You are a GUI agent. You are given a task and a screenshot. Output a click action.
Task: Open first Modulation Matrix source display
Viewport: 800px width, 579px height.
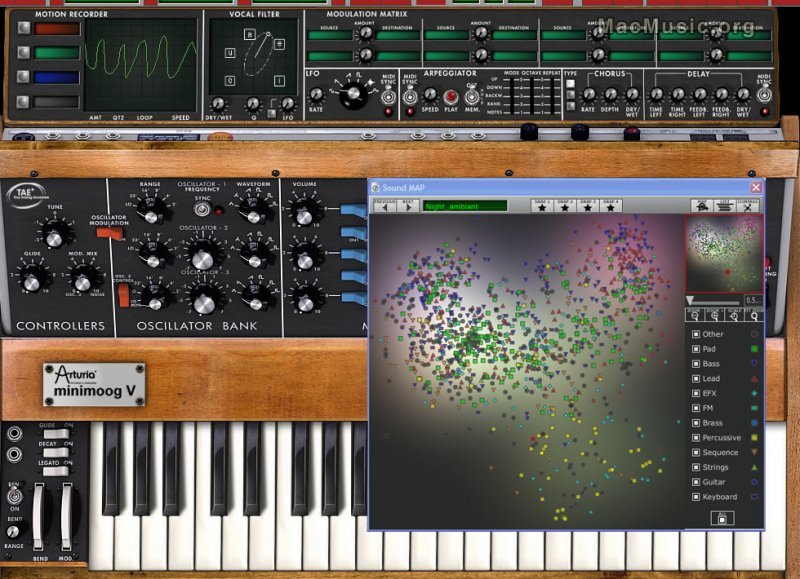tap(330, 35)
